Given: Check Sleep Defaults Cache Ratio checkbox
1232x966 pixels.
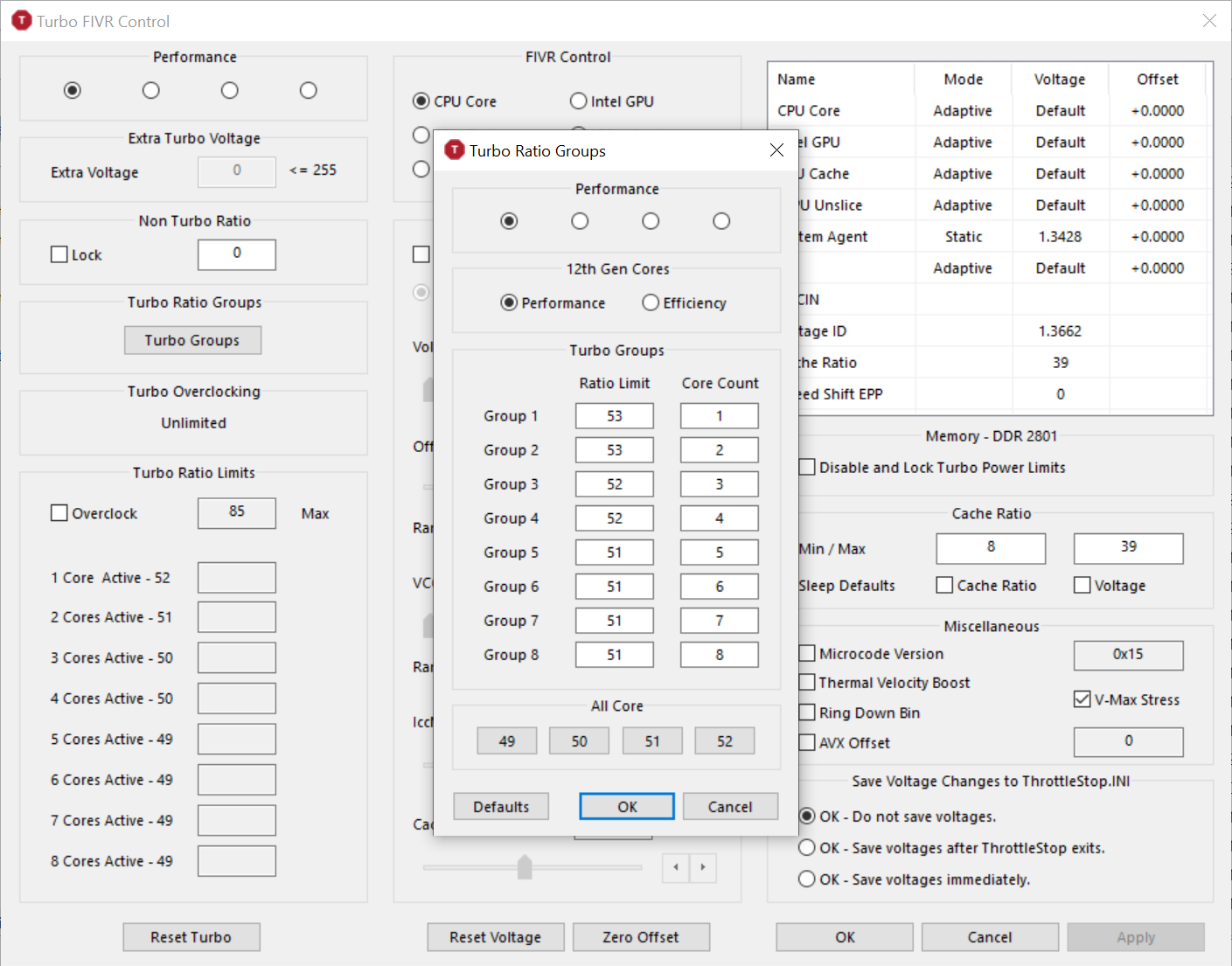Looking at the screenshot, I should [x=944, y=585].
